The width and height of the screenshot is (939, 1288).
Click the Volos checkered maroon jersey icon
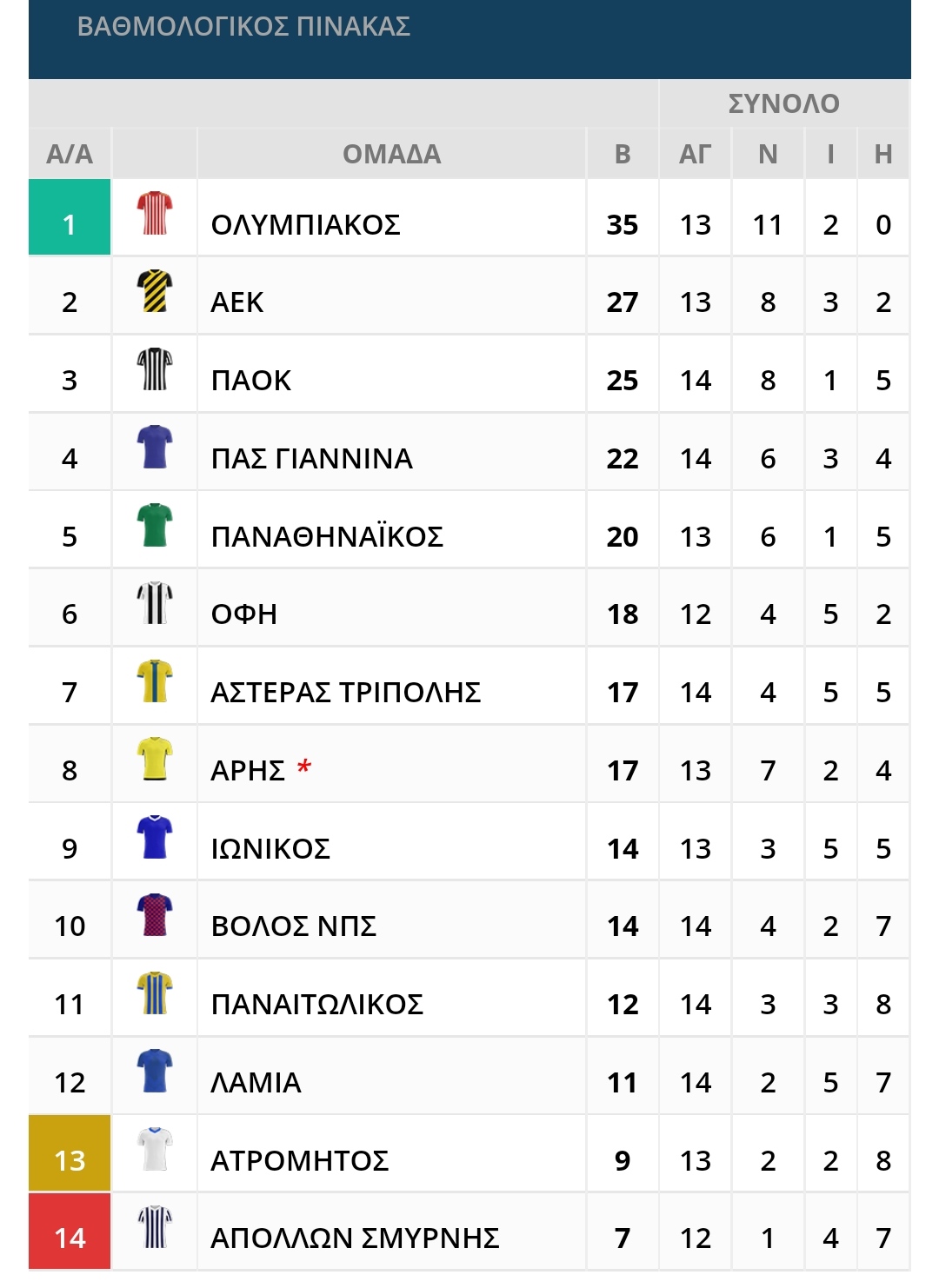(155, 915)
